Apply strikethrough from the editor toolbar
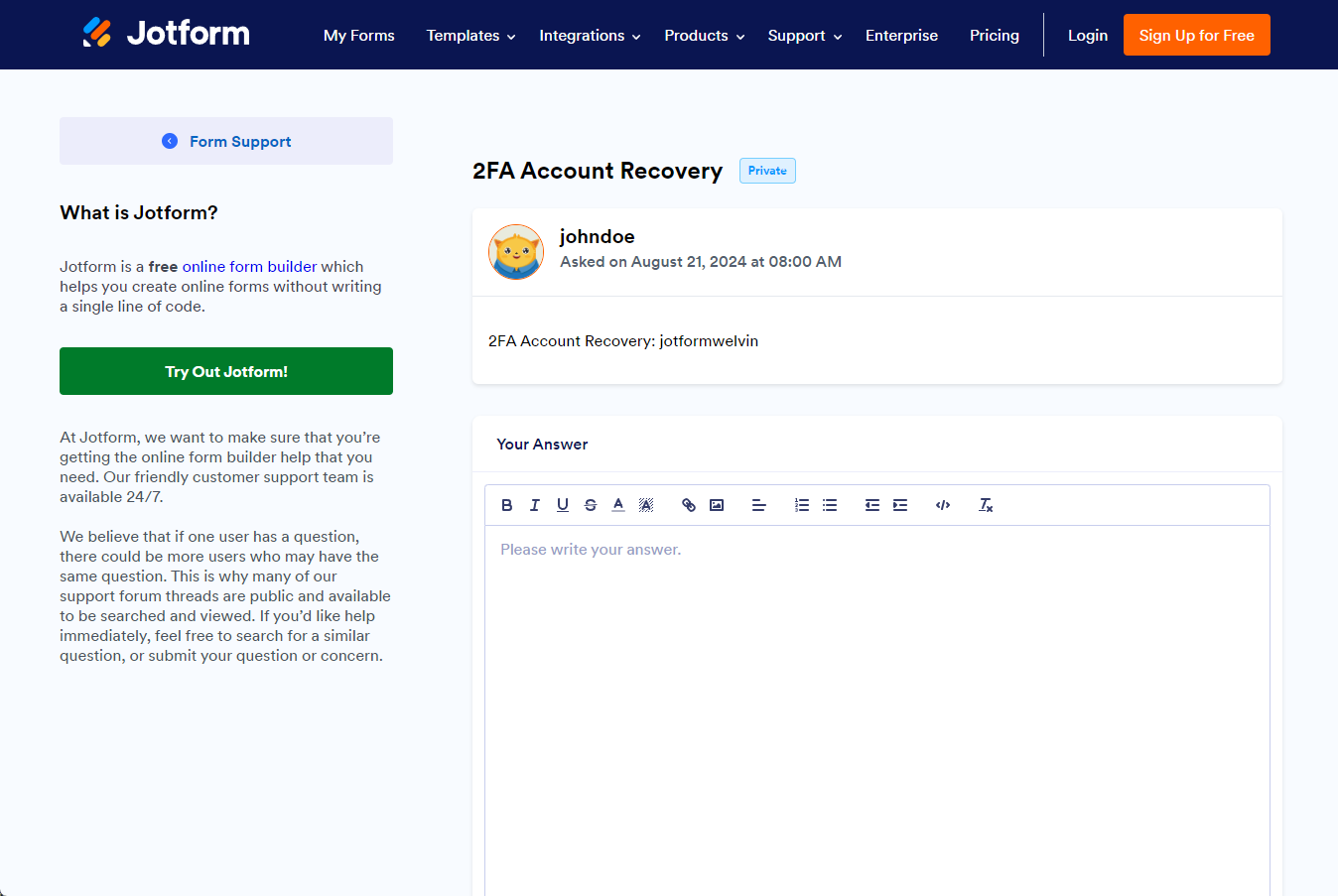This screenshot has height=896, width=1338. [591, 505]
